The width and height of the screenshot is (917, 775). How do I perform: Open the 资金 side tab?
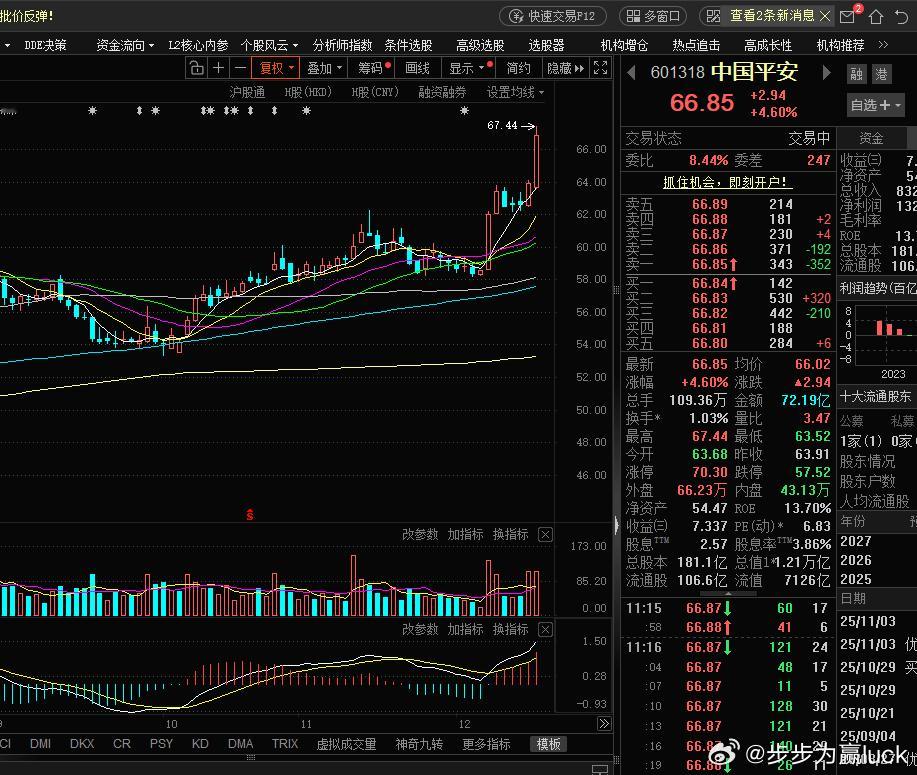871,139
